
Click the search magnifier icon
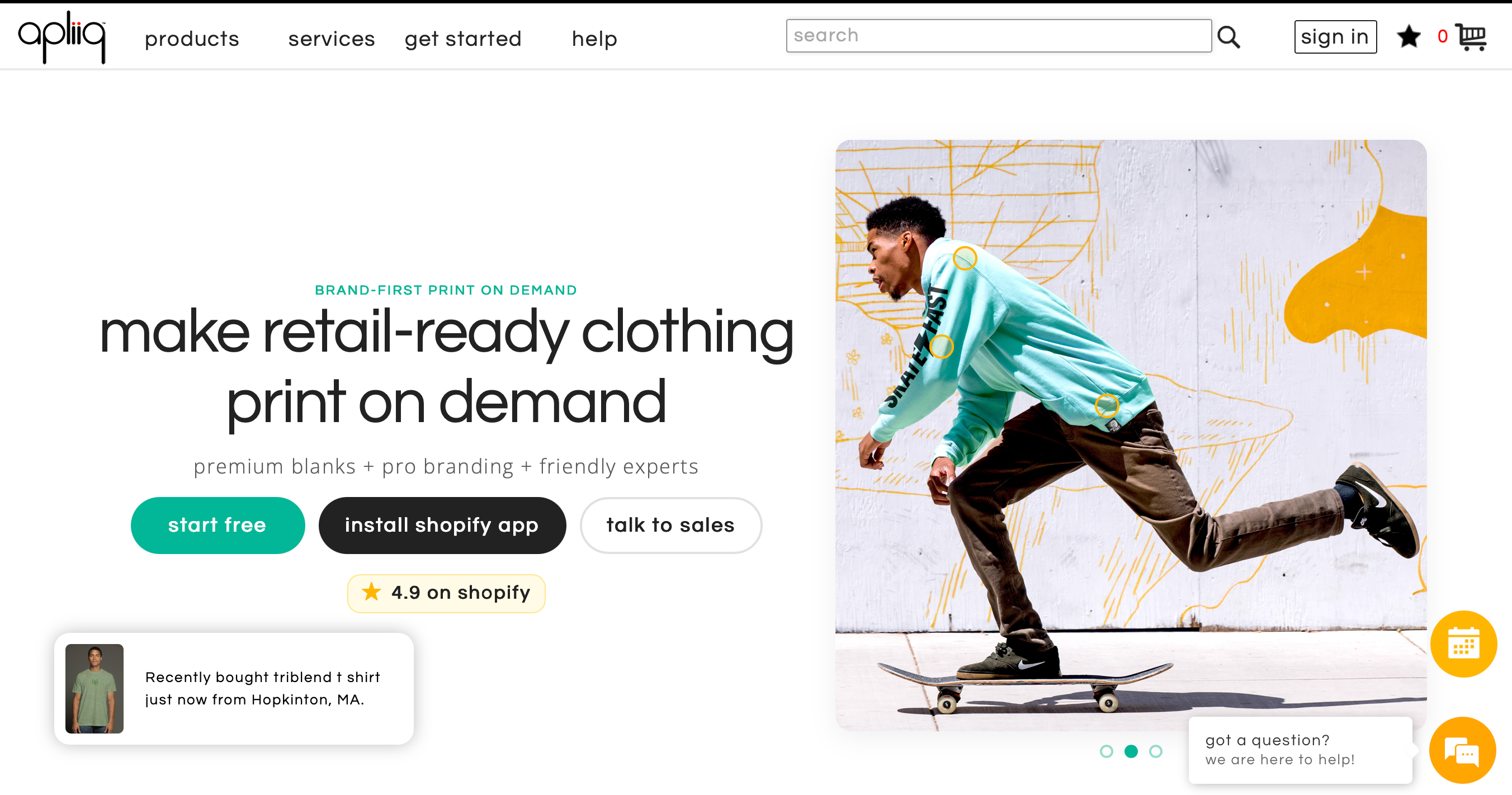1228,37
